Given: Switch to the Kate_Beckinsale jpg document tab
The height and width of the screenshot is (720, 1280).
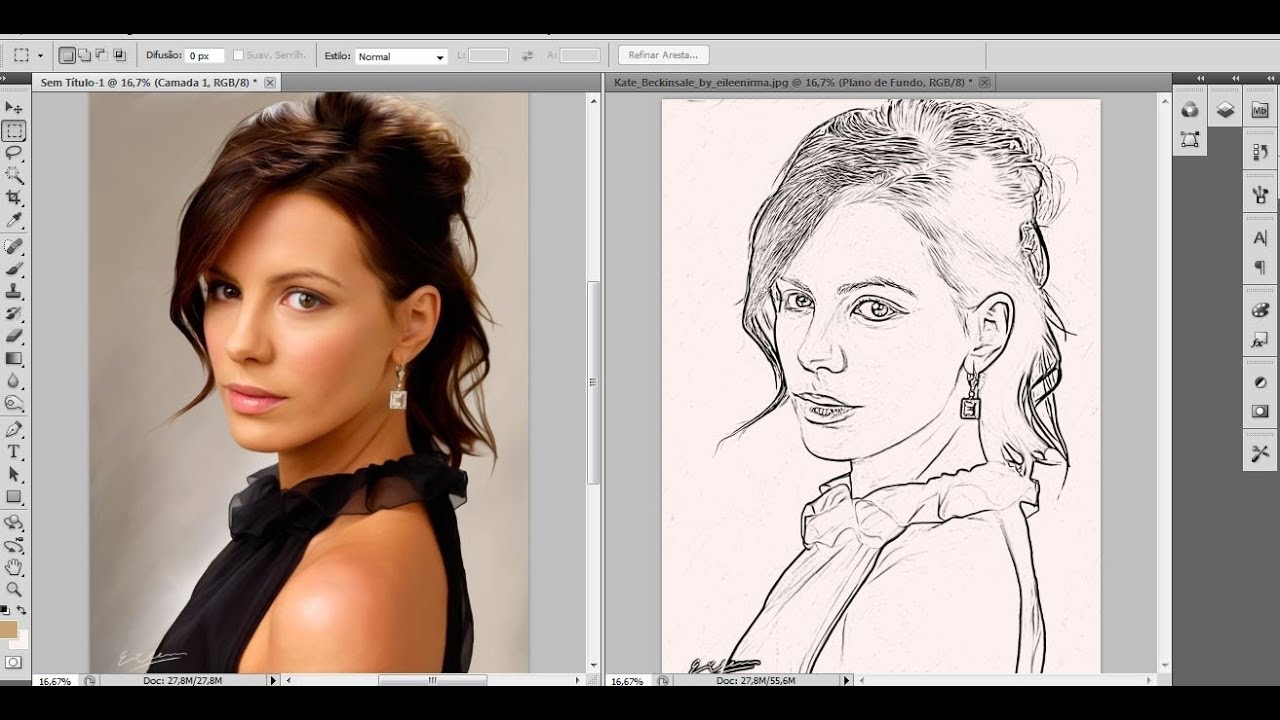Looking at the screenshot, I should (x=790, y=81).
